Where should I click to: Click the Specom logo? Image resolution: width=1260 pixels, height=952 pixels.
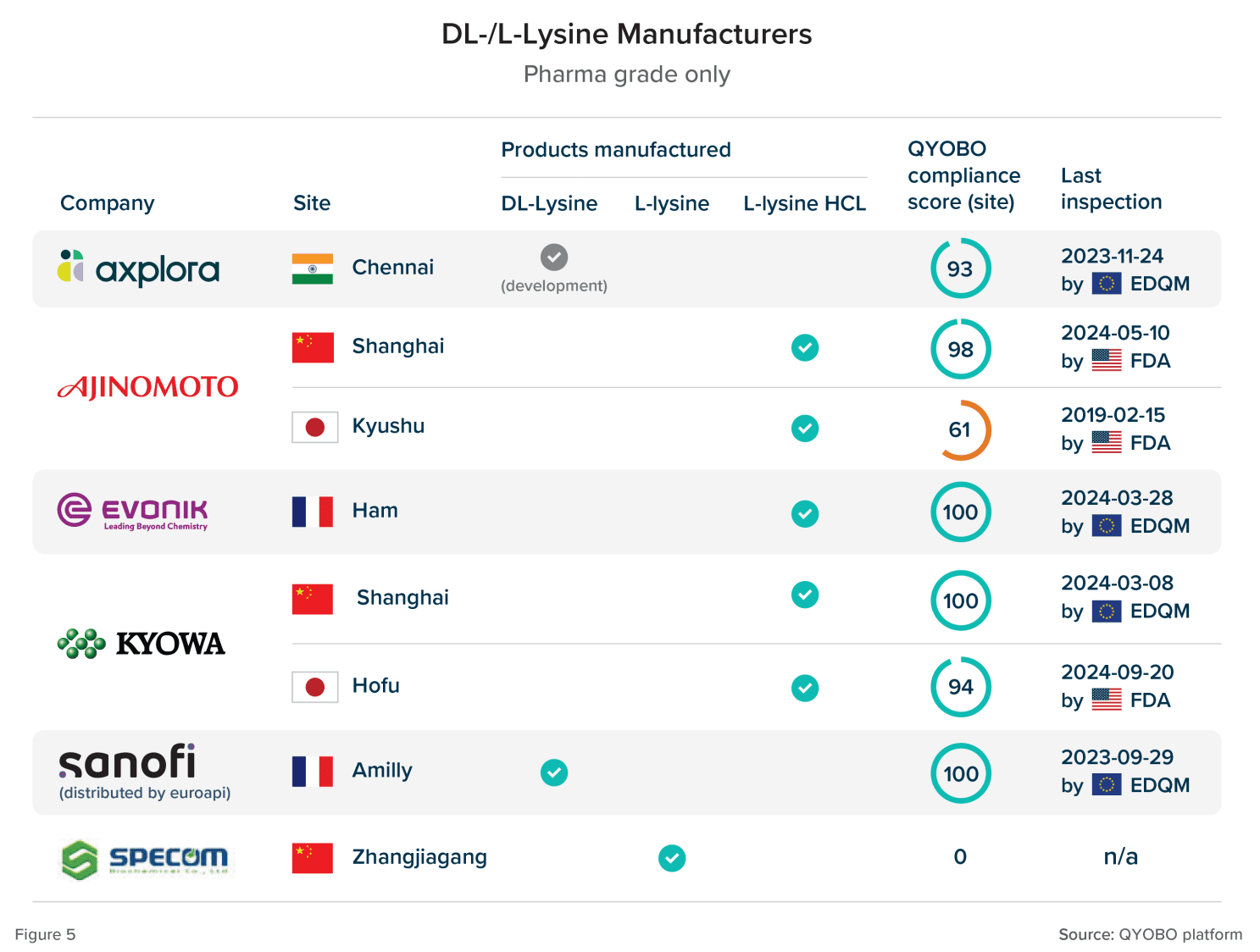tap(146, 859)
